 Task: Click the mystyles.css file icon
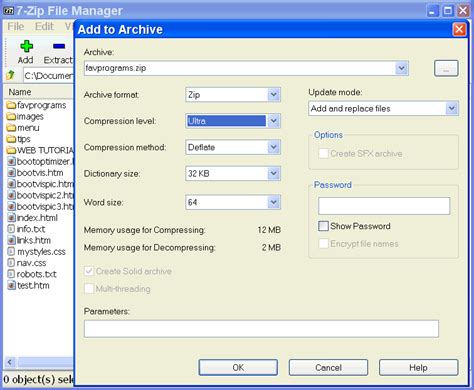pyautogui.click(x=11, y=251)
